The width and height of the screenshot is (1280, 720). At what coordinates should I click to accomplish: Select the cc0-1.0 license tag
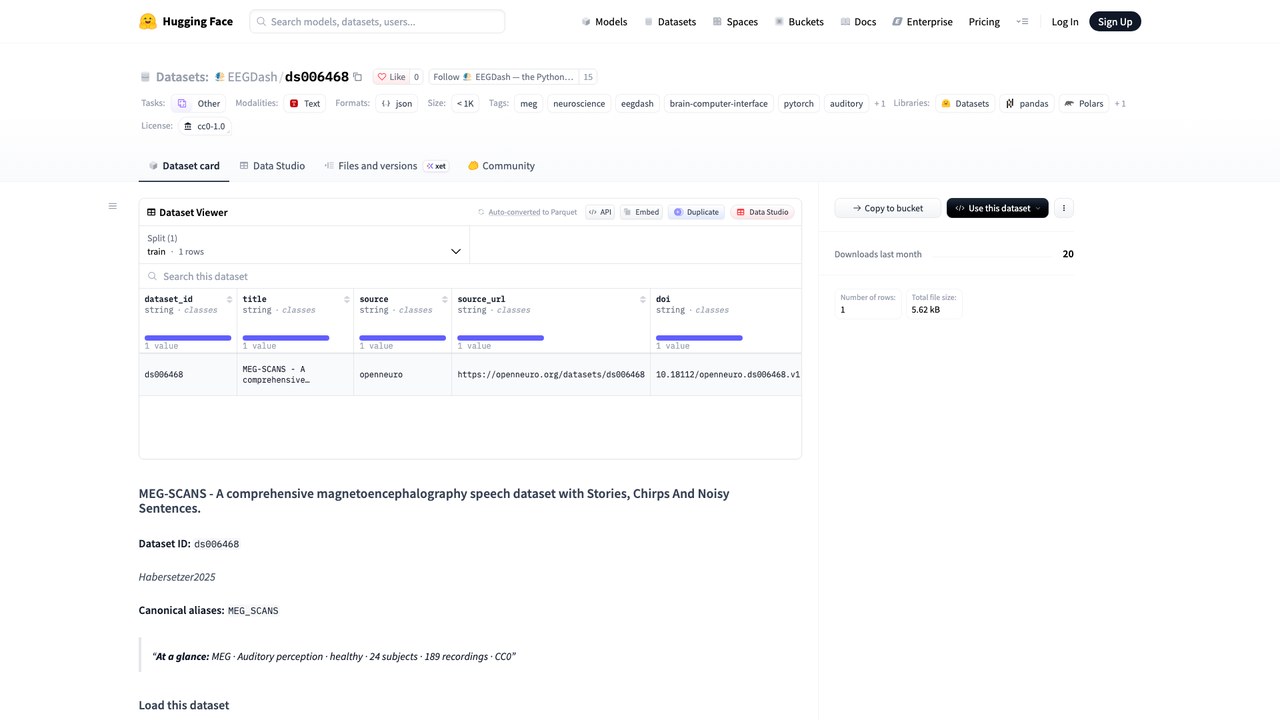(x=205, y=126)
